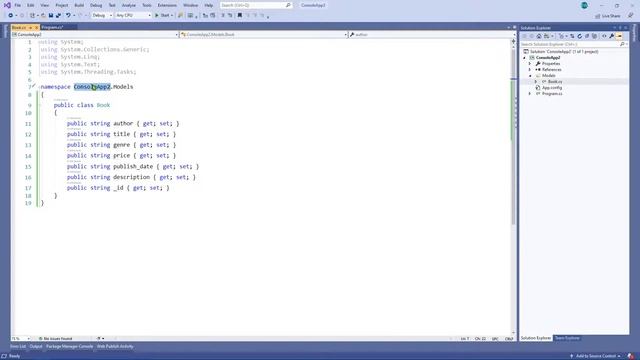Click the Open File toolbar icon

click(43, 16)
